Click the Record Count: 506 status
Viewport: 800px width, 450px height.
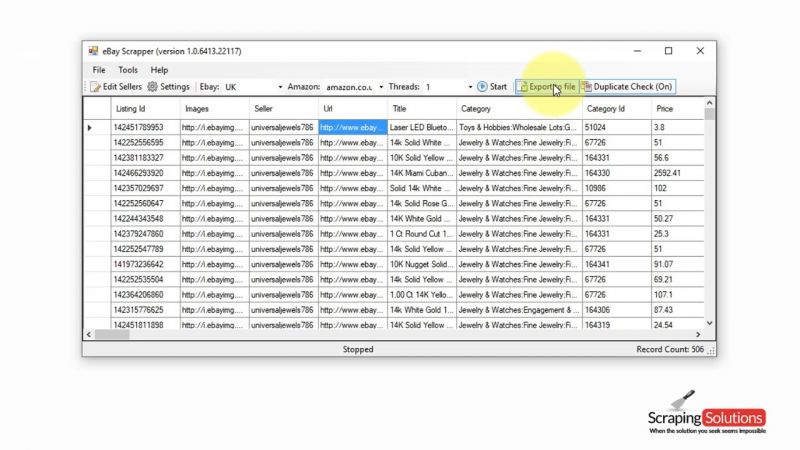click(x=670, y=349)
